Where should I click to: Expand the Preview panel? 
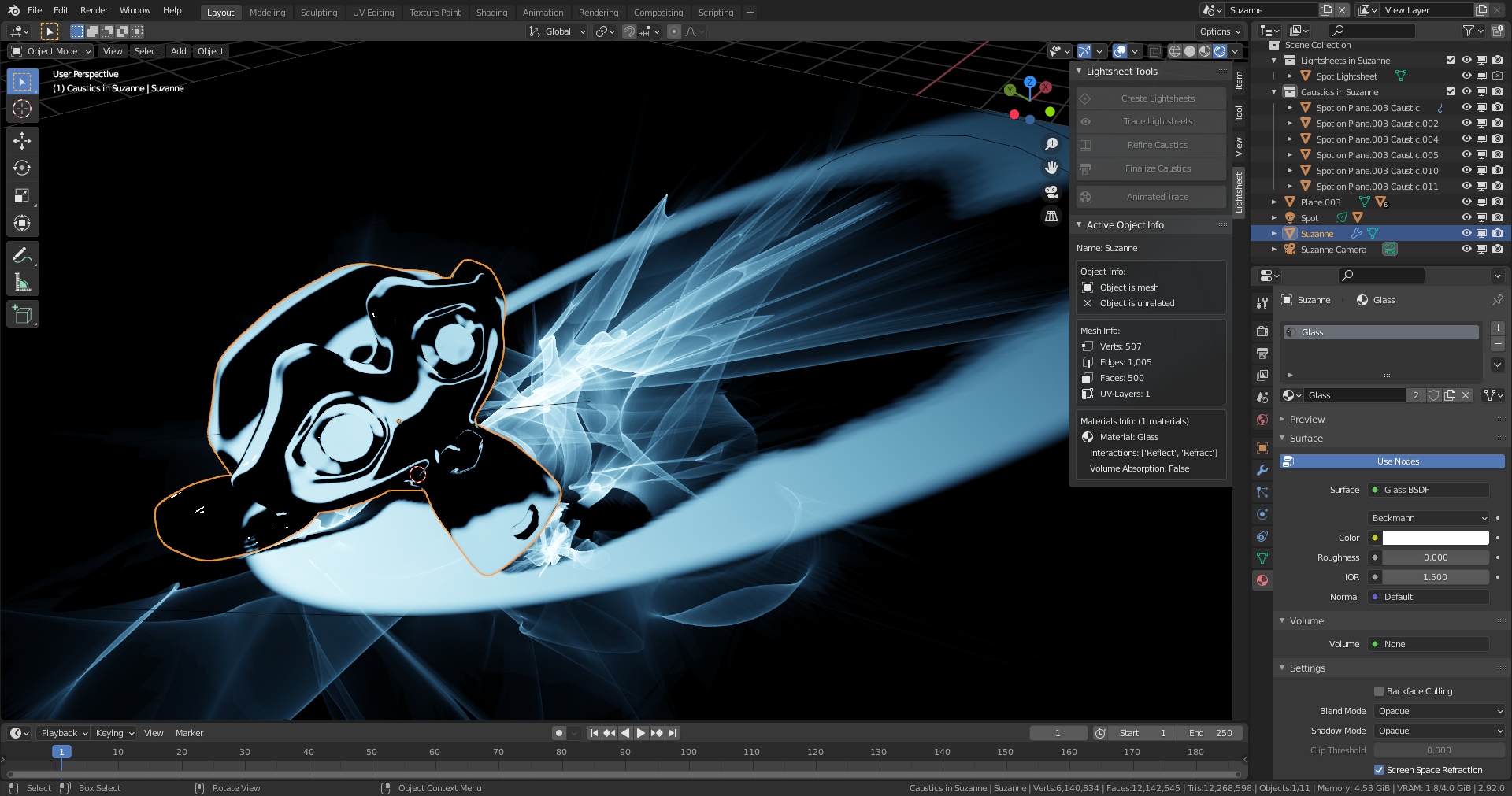[1282, 419]
